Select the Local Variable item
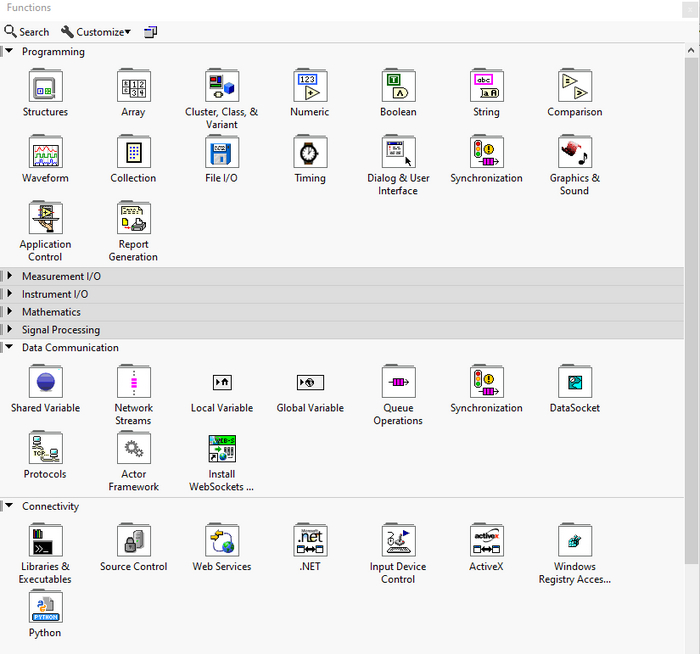Image resolution: width=700 pixels, height=654 pixels. pyautogui.click(x=222, y=383)
